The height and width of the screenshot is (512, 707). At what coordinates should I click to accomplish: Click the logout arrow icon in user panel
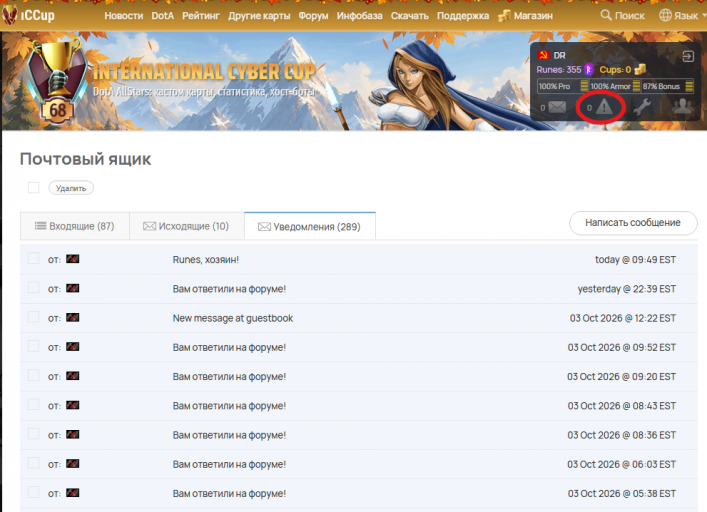688,56
